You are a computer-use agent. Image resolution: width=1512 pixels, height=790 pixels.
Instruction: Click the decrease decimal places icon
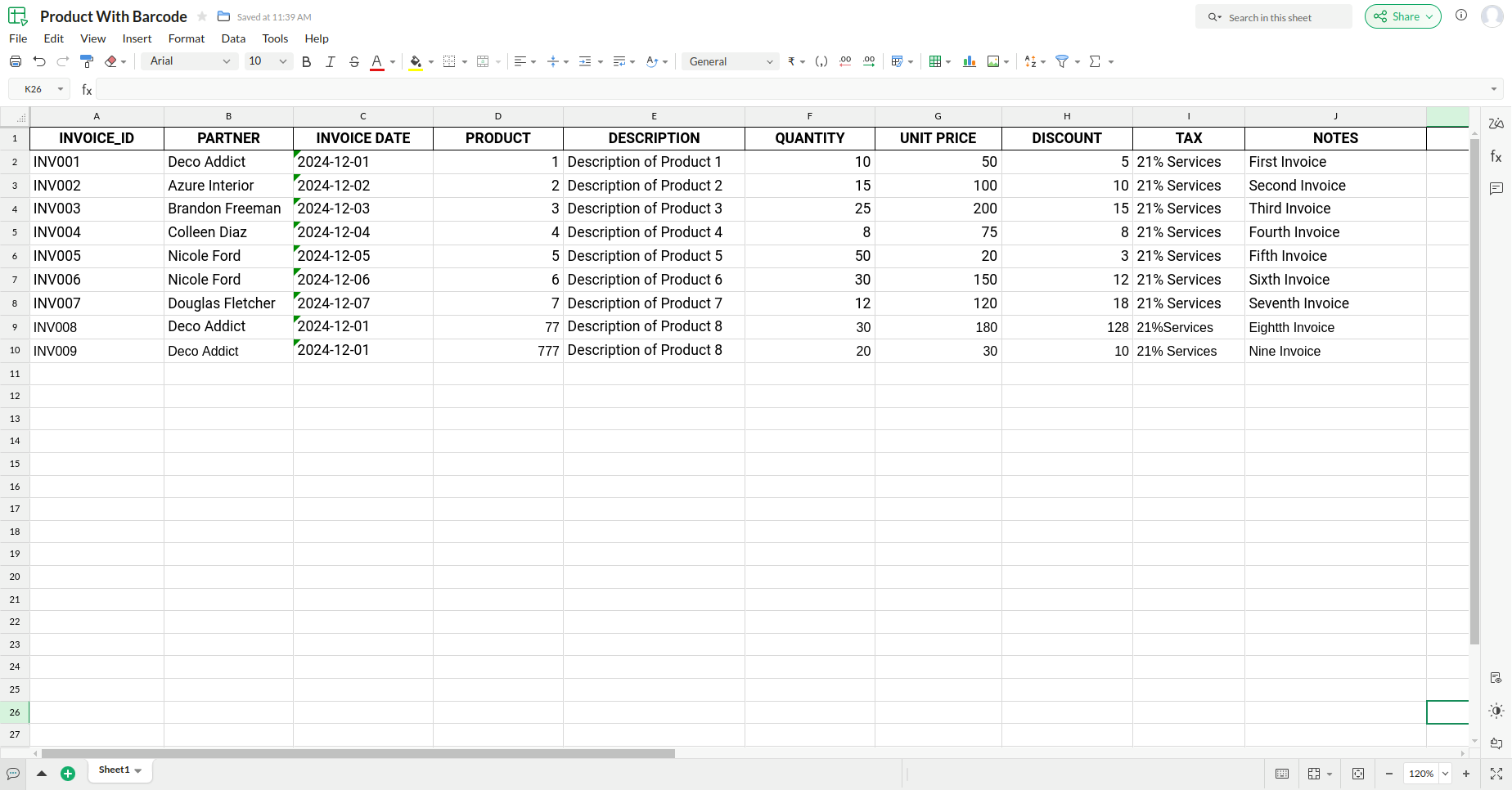coord(845,61)
